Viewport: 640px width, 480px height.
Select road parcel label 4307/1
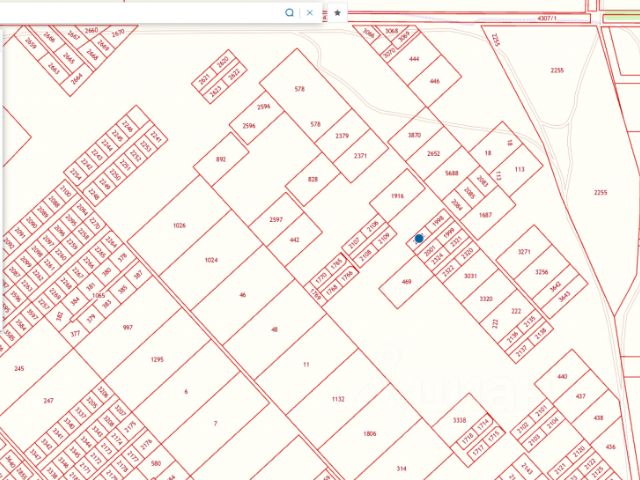[547, 18]
